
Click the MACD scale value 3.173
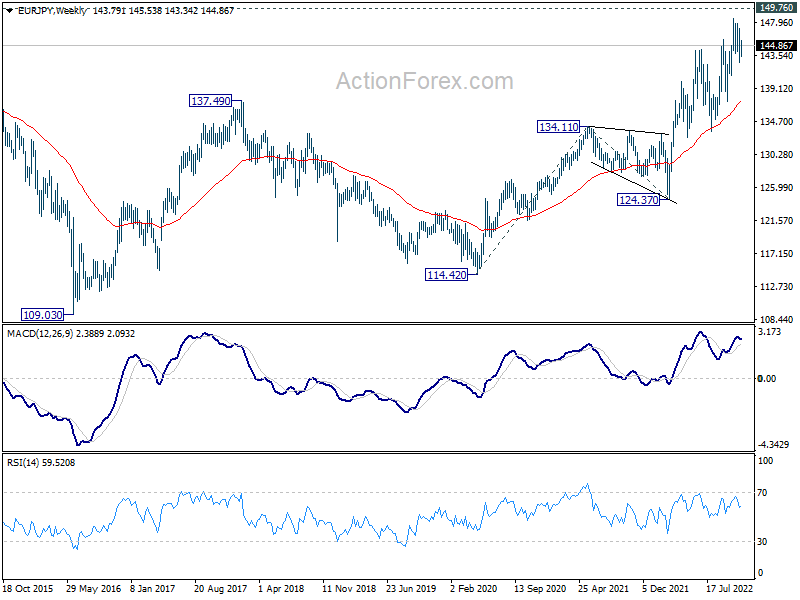click(x=769, y=332)
